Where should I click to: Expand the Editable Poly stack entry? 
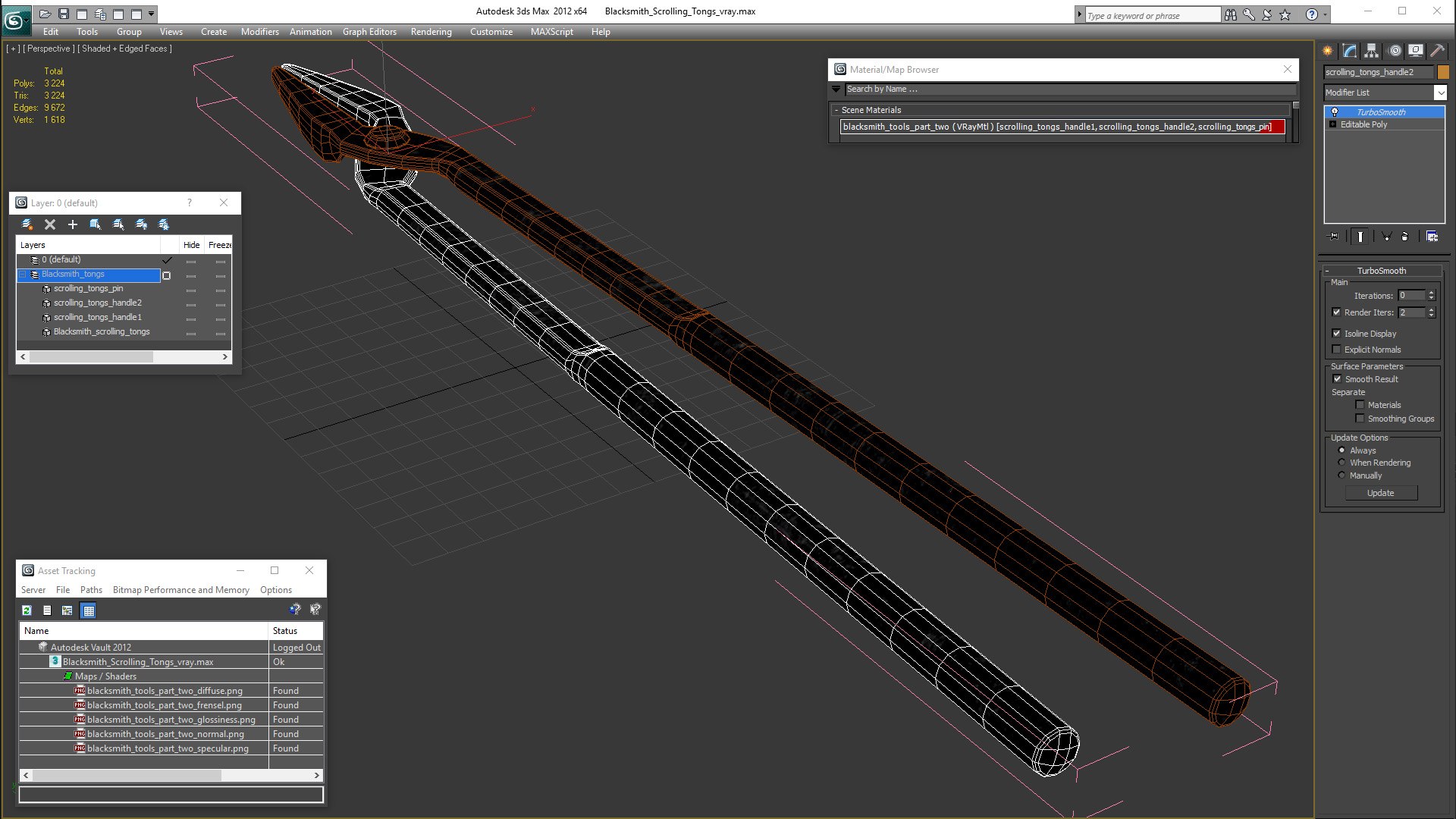click(1332, 124)
